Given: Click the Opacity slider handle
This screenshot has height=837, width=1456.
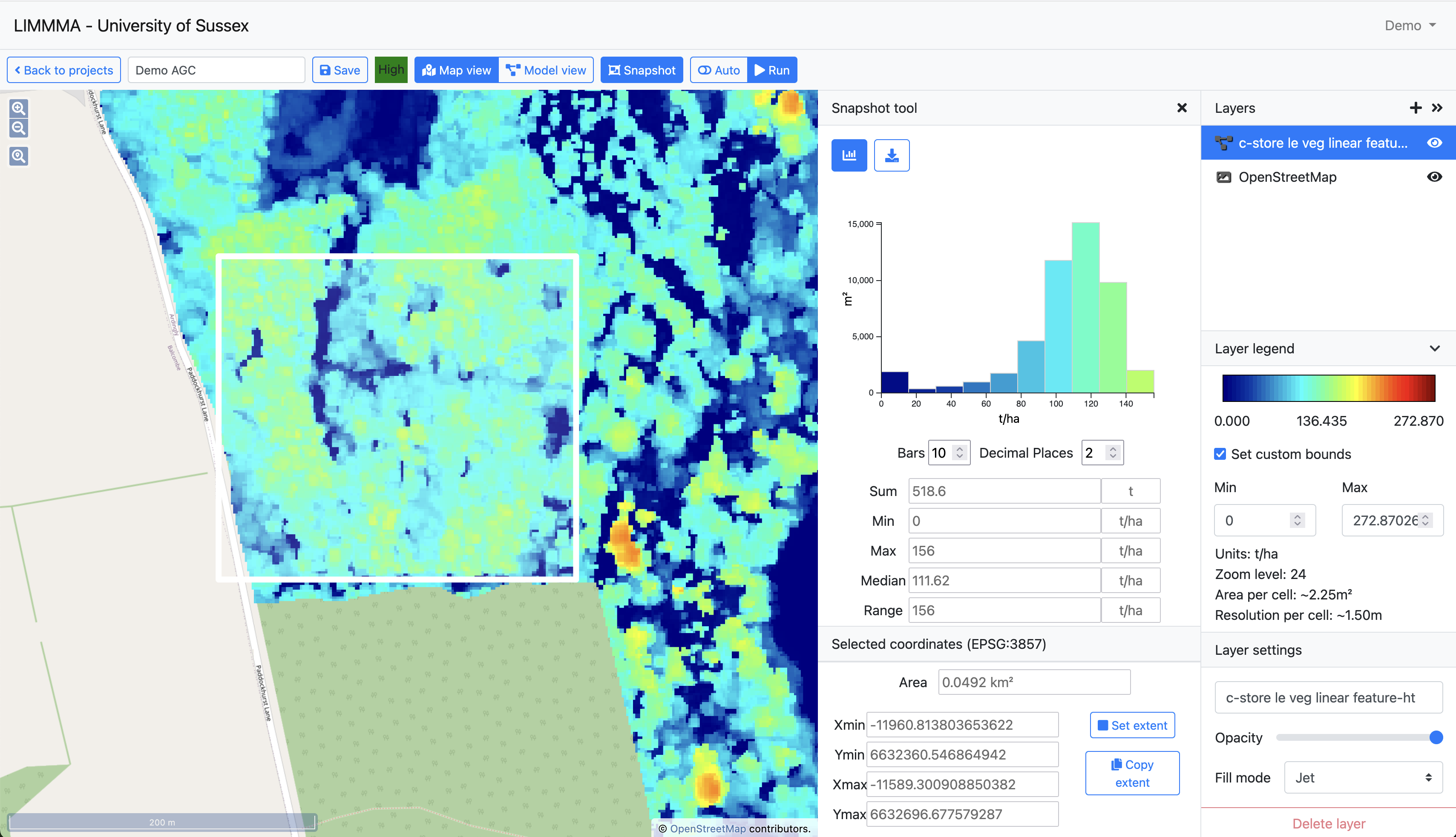Looking at the screenshot, I should (x=1435, y=737).
